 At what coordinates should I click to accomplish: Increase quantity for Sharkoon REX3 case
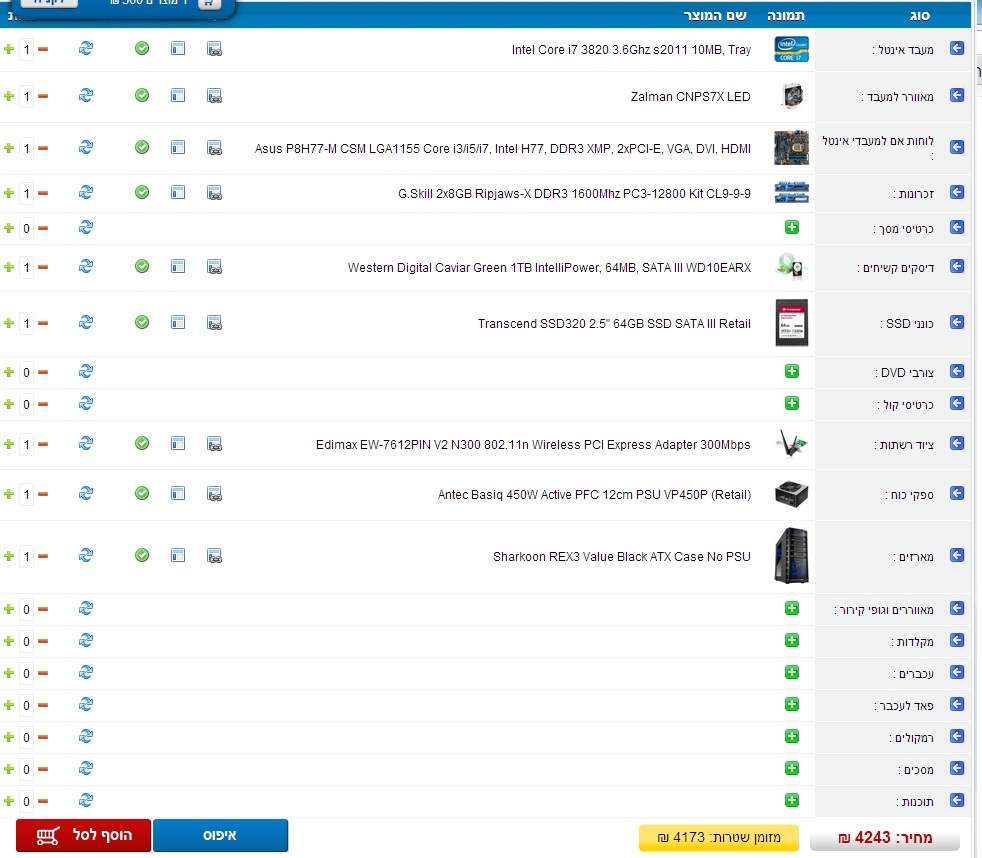click(9, 556)
